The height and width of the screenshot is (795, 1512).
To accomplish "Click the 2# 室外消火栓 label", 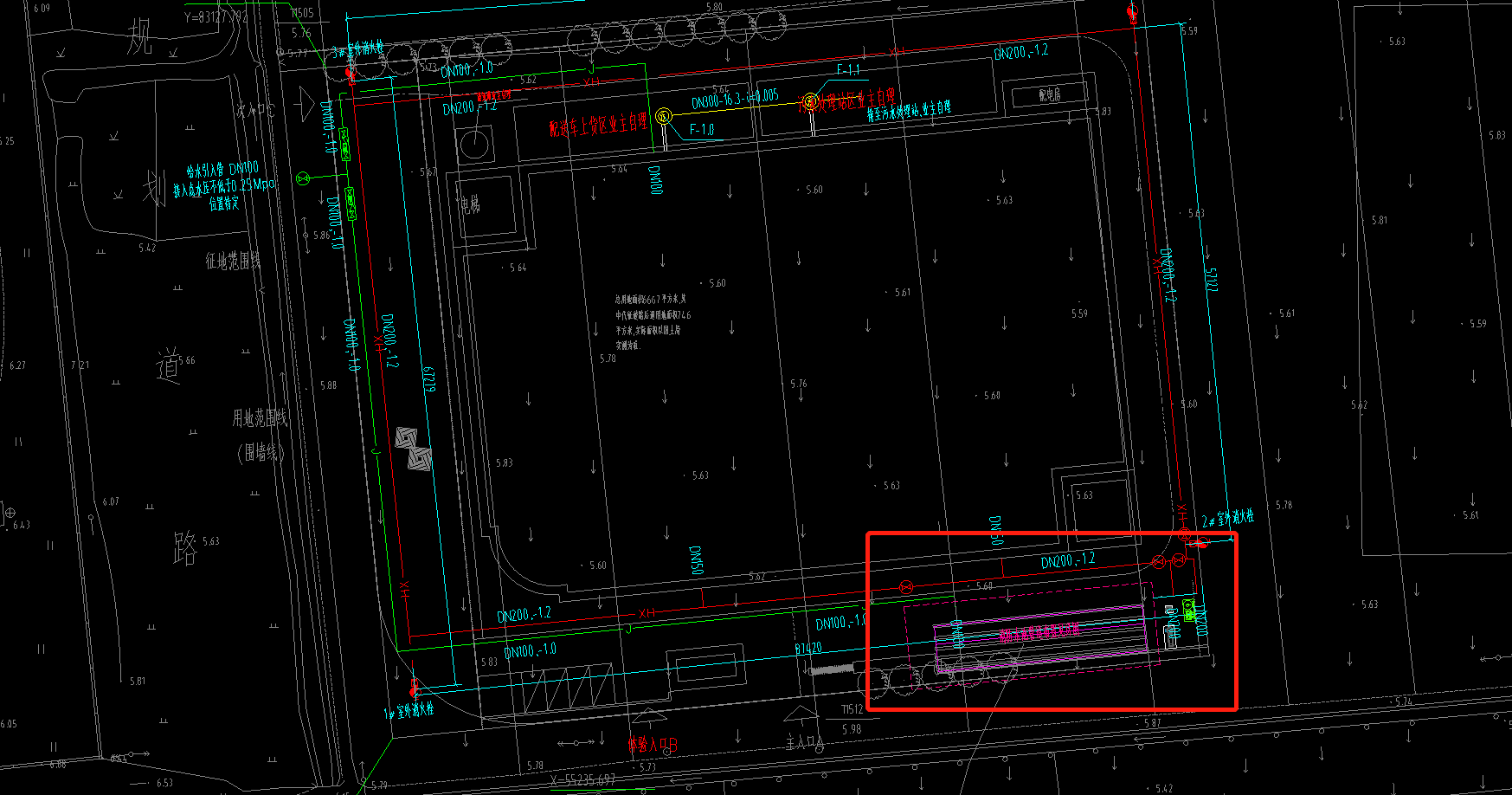I will pos(1227,518).
